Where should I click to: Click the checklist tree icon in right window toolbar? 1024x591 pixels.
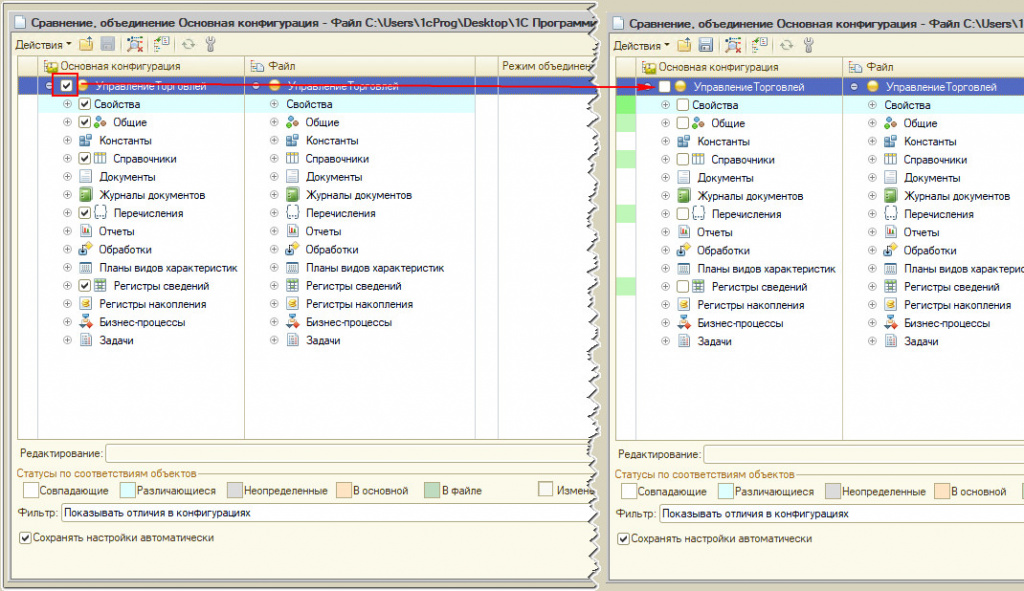tap(760, 45)
